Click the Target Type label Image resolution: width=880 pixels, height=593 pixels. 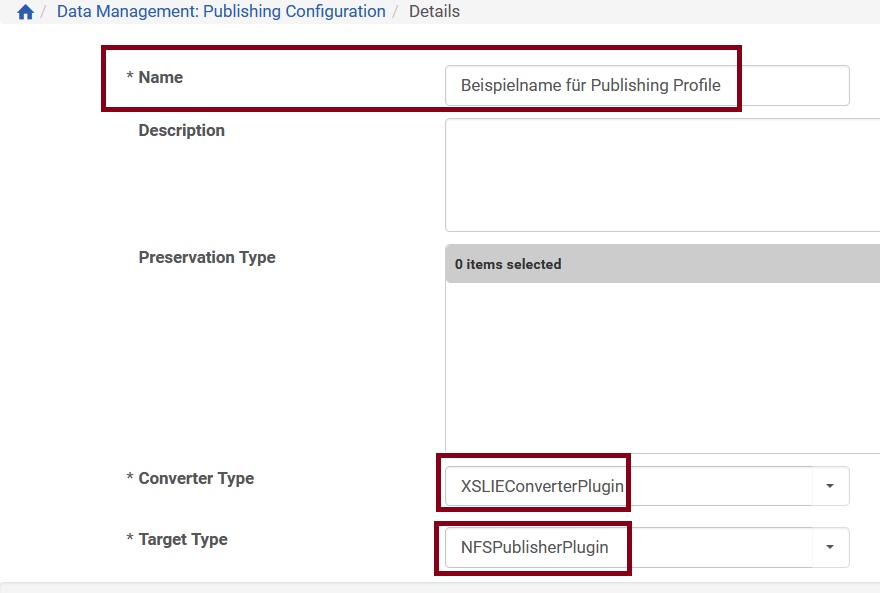(x=182, y=539)
